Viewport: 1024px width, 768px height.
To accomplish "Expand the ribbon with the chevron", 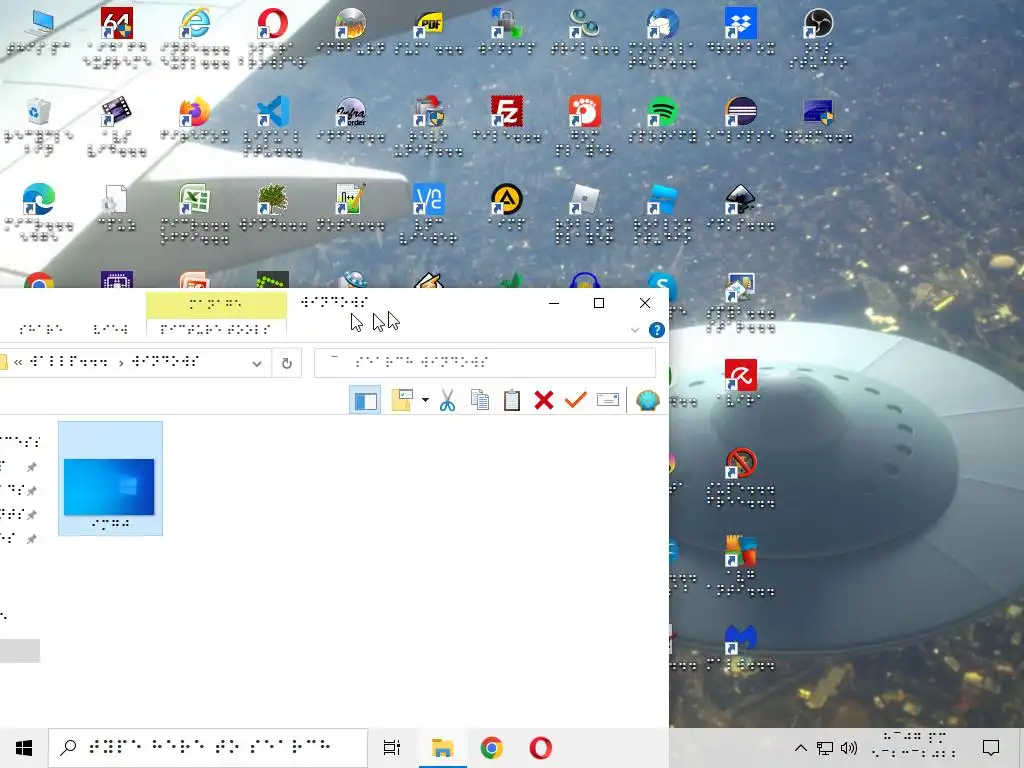I will pyautogui.click(x=635, y=330).
